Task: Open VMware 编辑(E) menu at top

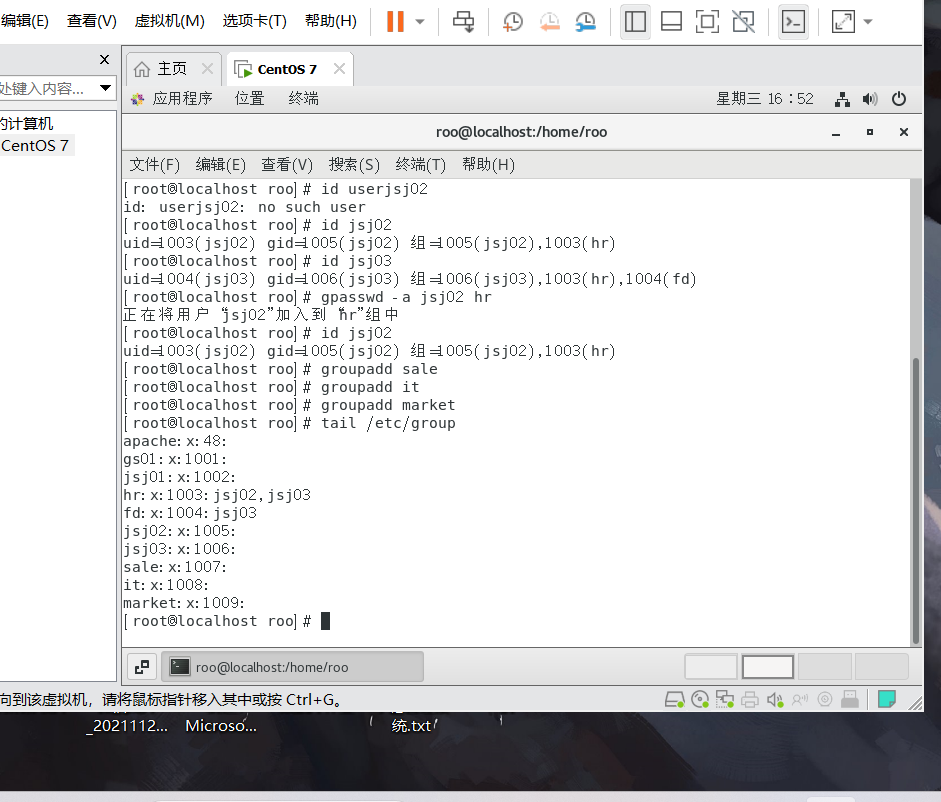Action: point(25,21)
